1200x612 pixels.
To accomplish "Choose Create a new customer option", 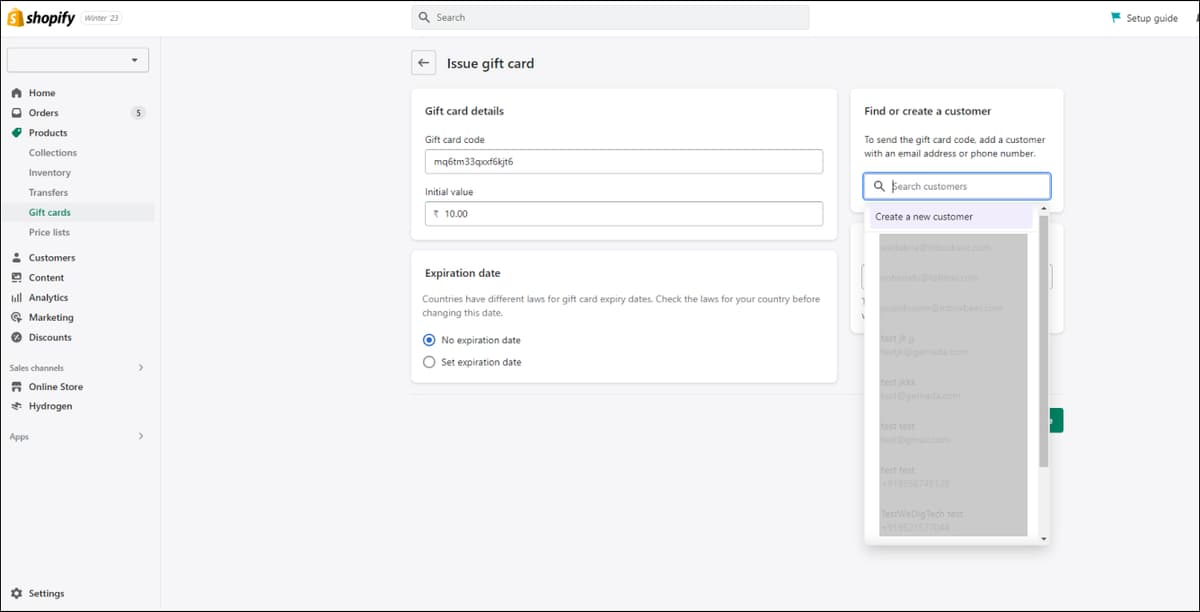I will [x=950, y=217].
